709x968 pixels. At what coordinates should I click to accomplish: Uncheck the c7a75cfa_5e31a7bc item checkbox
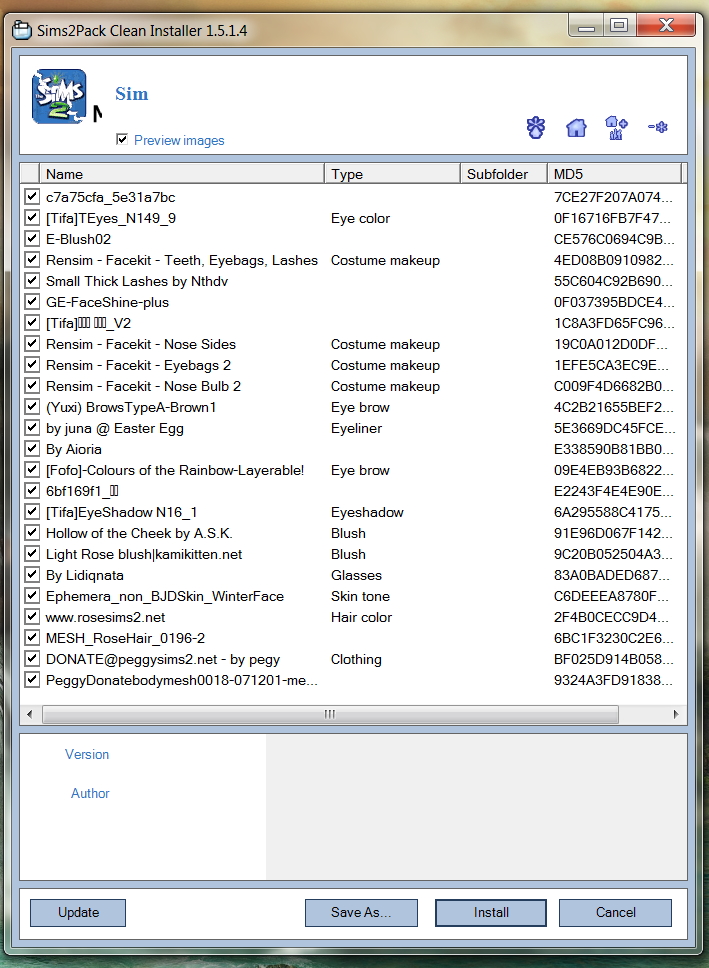click(x=31, y=197)
